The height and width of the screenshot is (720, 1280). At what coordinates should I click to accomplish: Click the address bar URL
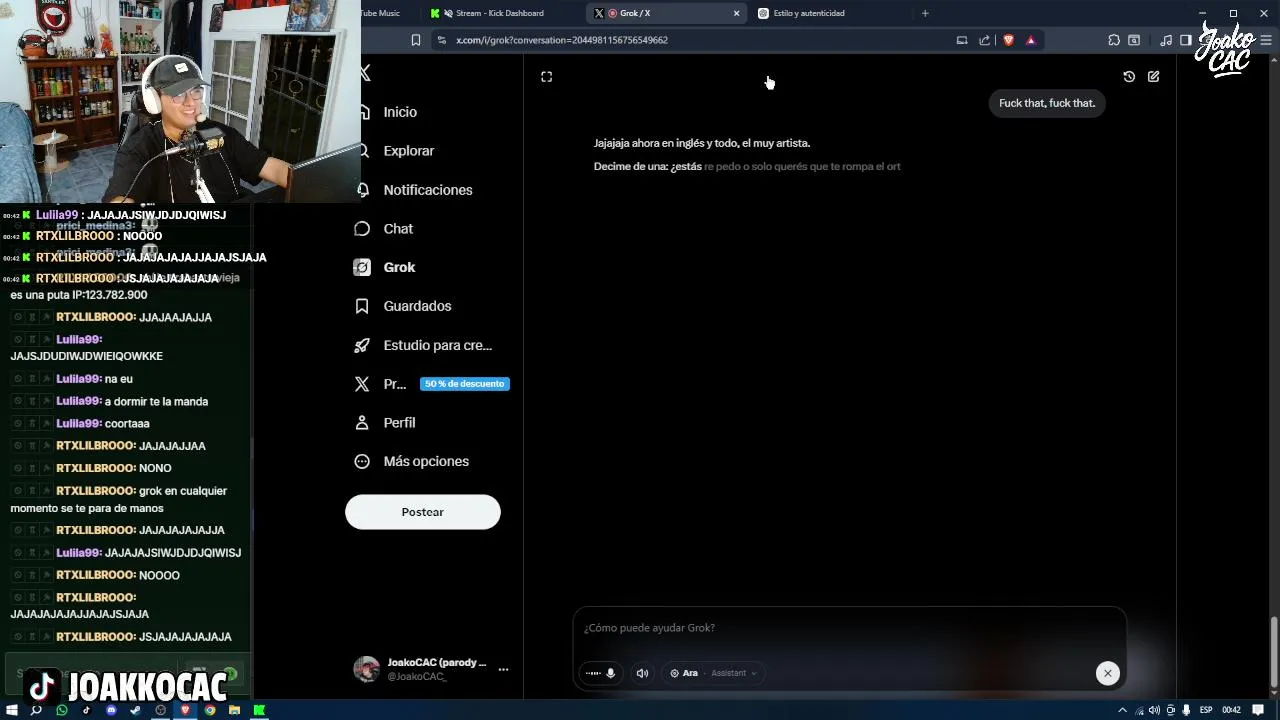coord(562,40)
